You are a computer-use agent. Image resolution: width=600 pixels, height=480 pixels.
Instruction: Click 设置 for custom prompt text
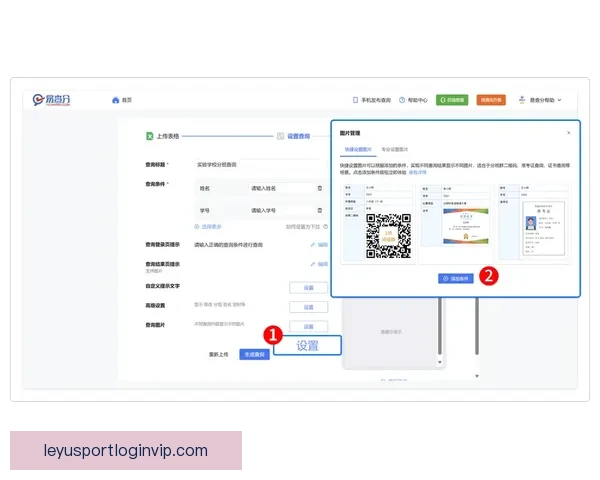pyautogui.click(x=308, y=288)
